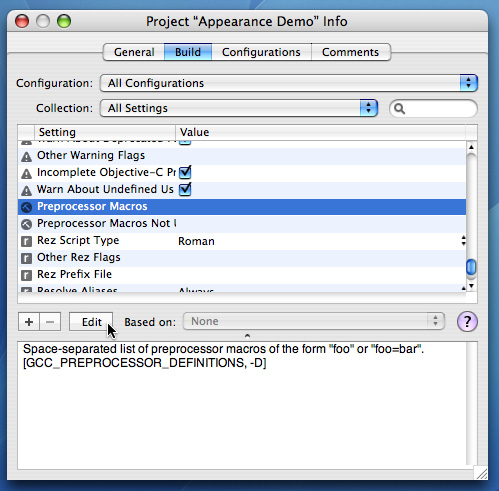The width and height of the screenshot is (499, 491).
Task: Open the Rez Script Type Roman value popup
Action: 321,241
